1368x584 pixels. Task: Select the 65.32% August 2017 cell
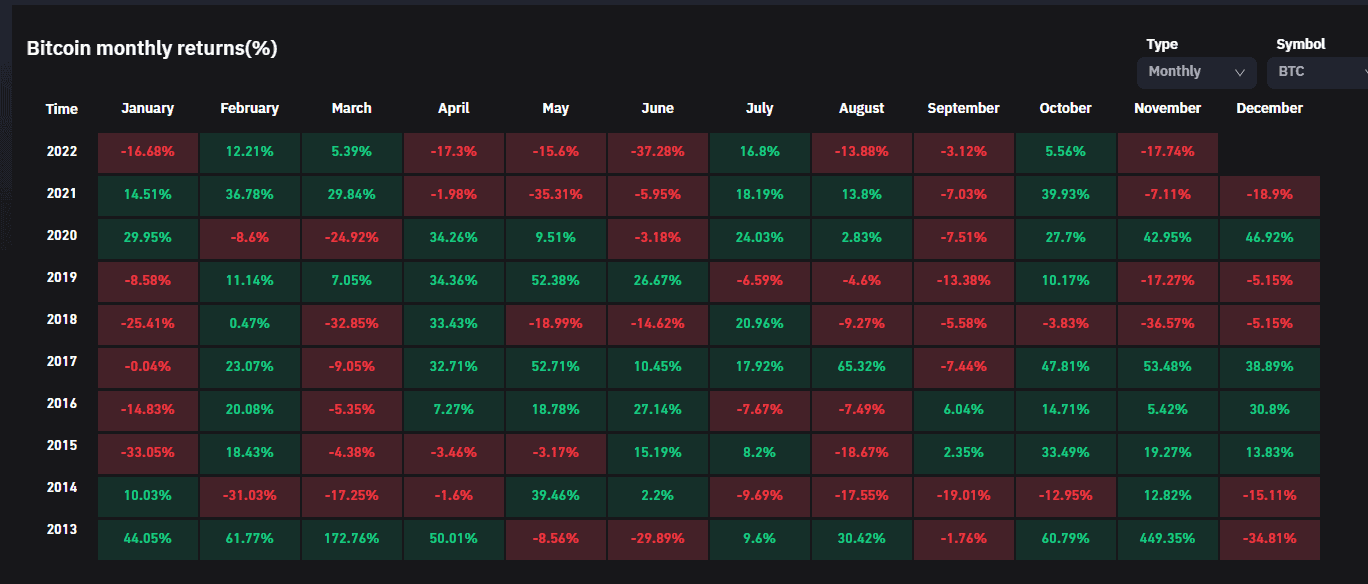pos(861,367)
